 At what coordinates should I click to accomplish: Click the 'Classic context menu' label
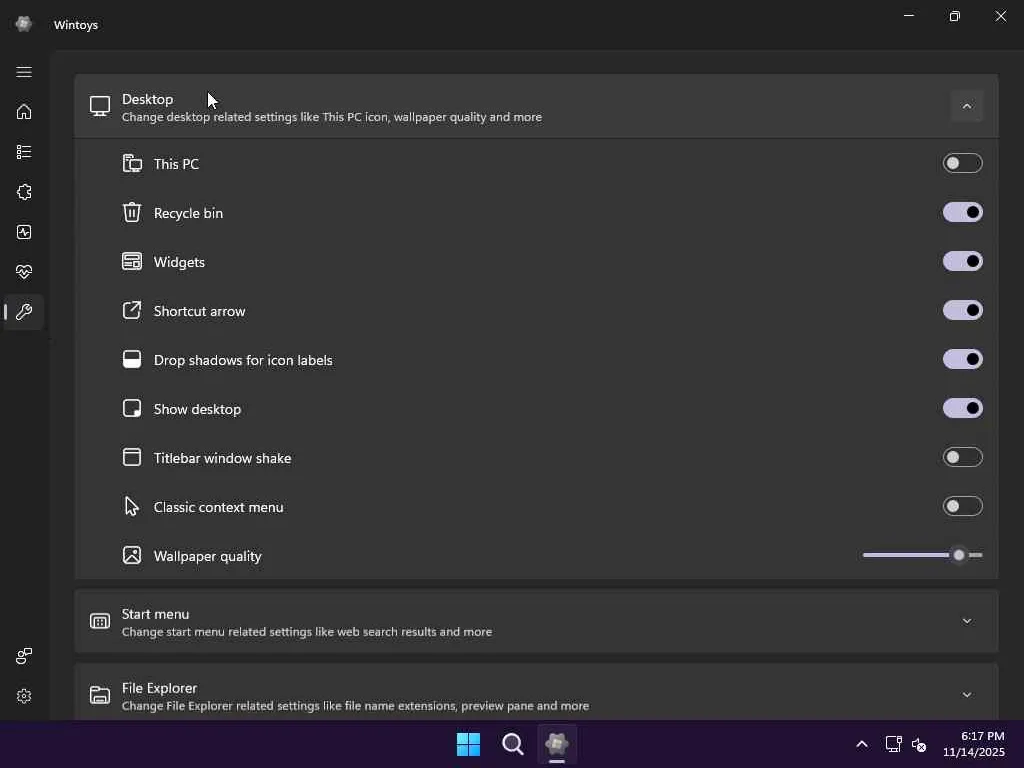point(218,507)
